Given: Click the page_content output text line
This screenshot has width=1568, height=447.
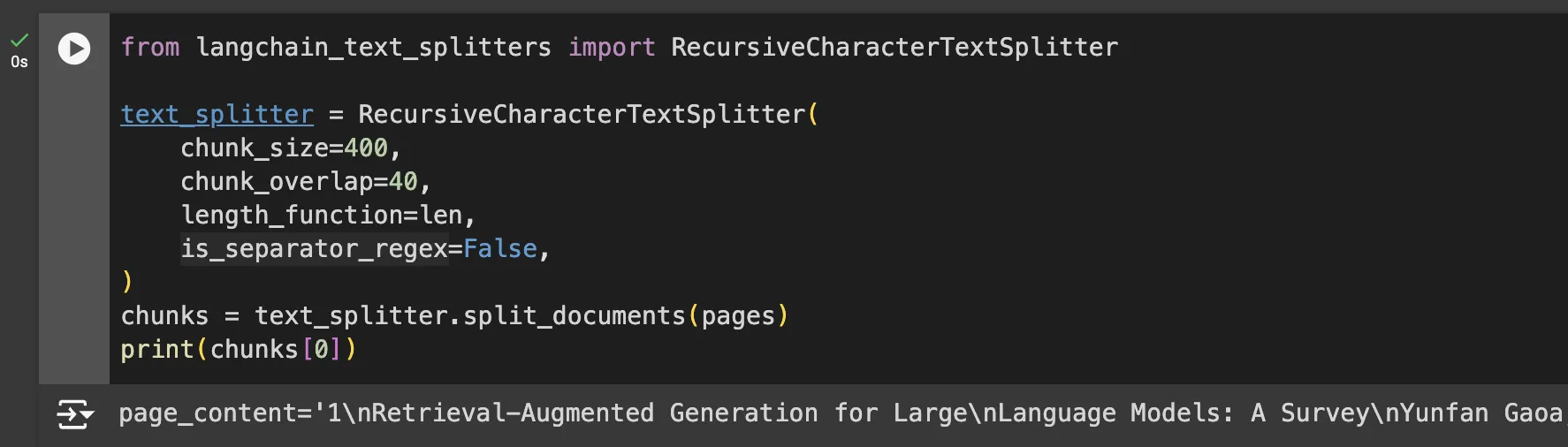Looking at the screenshot, I should click(x=840, y=413).
